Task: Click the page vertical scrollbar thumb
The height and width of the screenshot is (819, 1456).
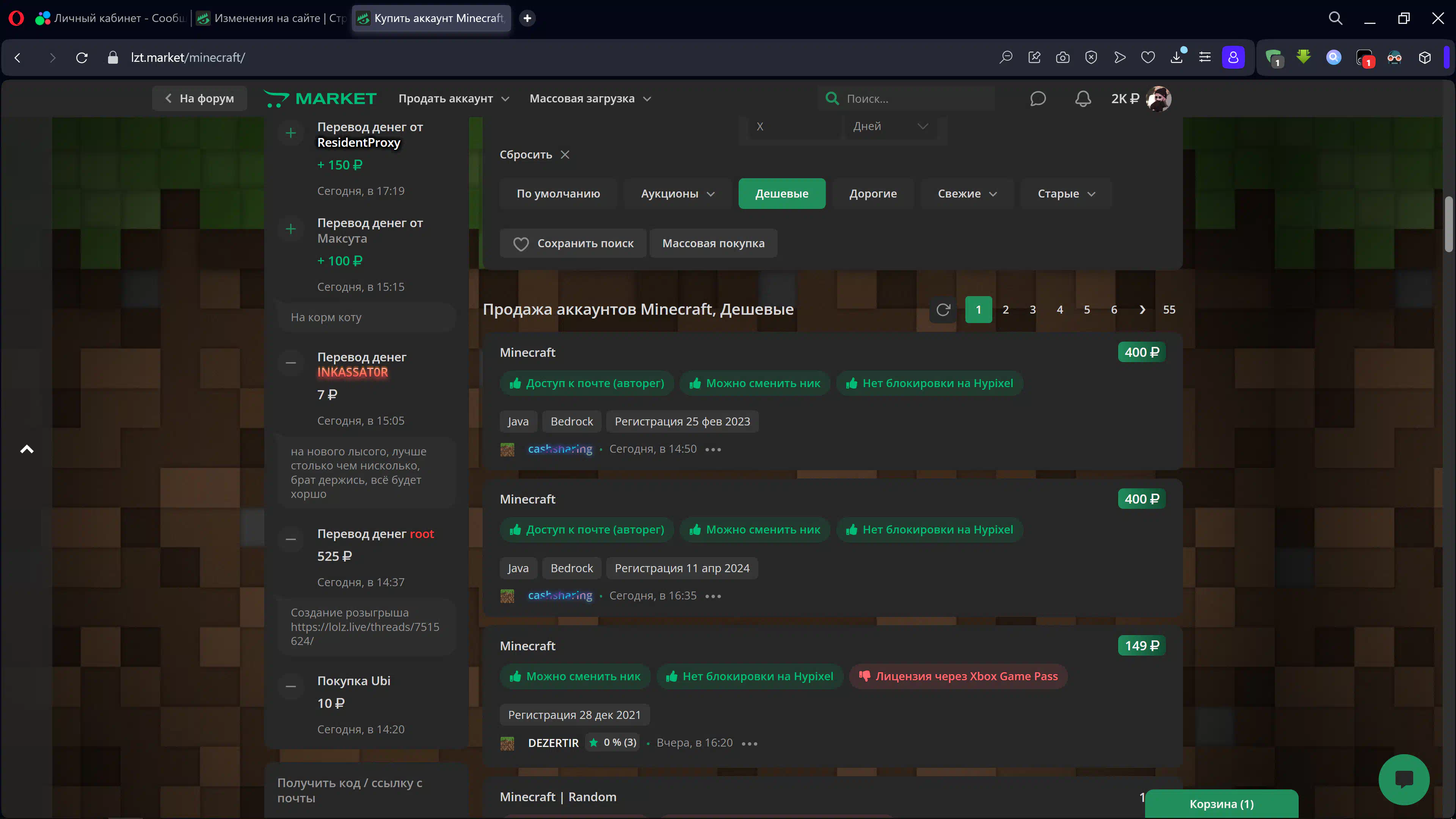Action: pos(1449,224)
